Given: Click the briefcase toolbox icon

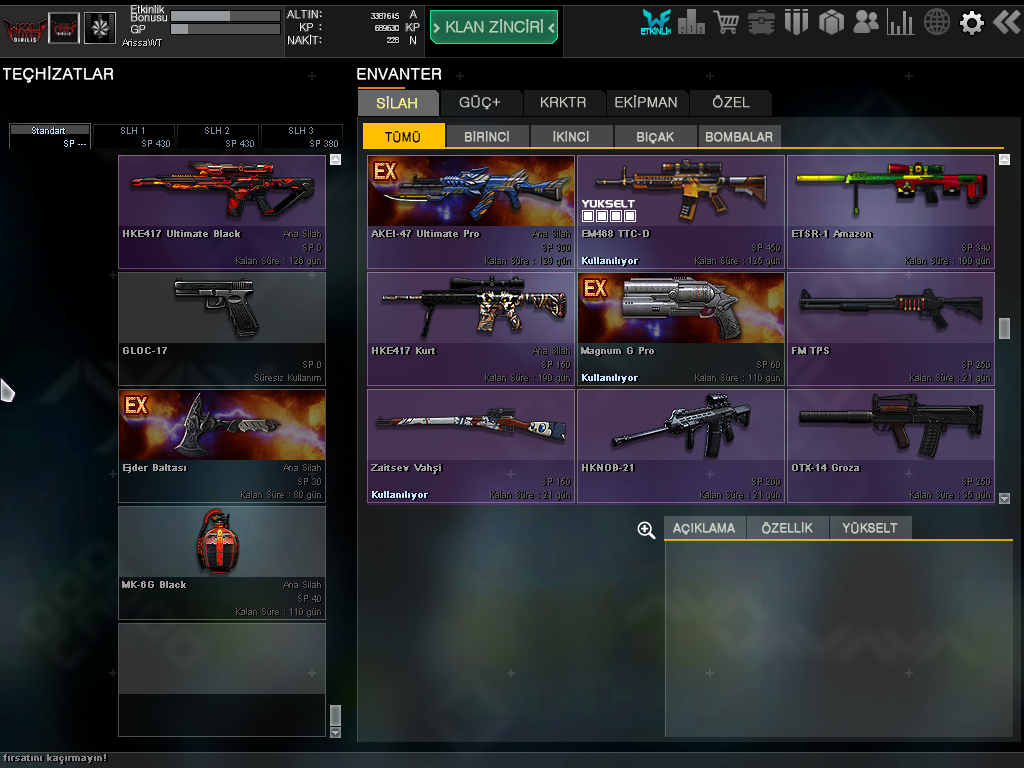Looking at the screenshot, I should [761, 24].
